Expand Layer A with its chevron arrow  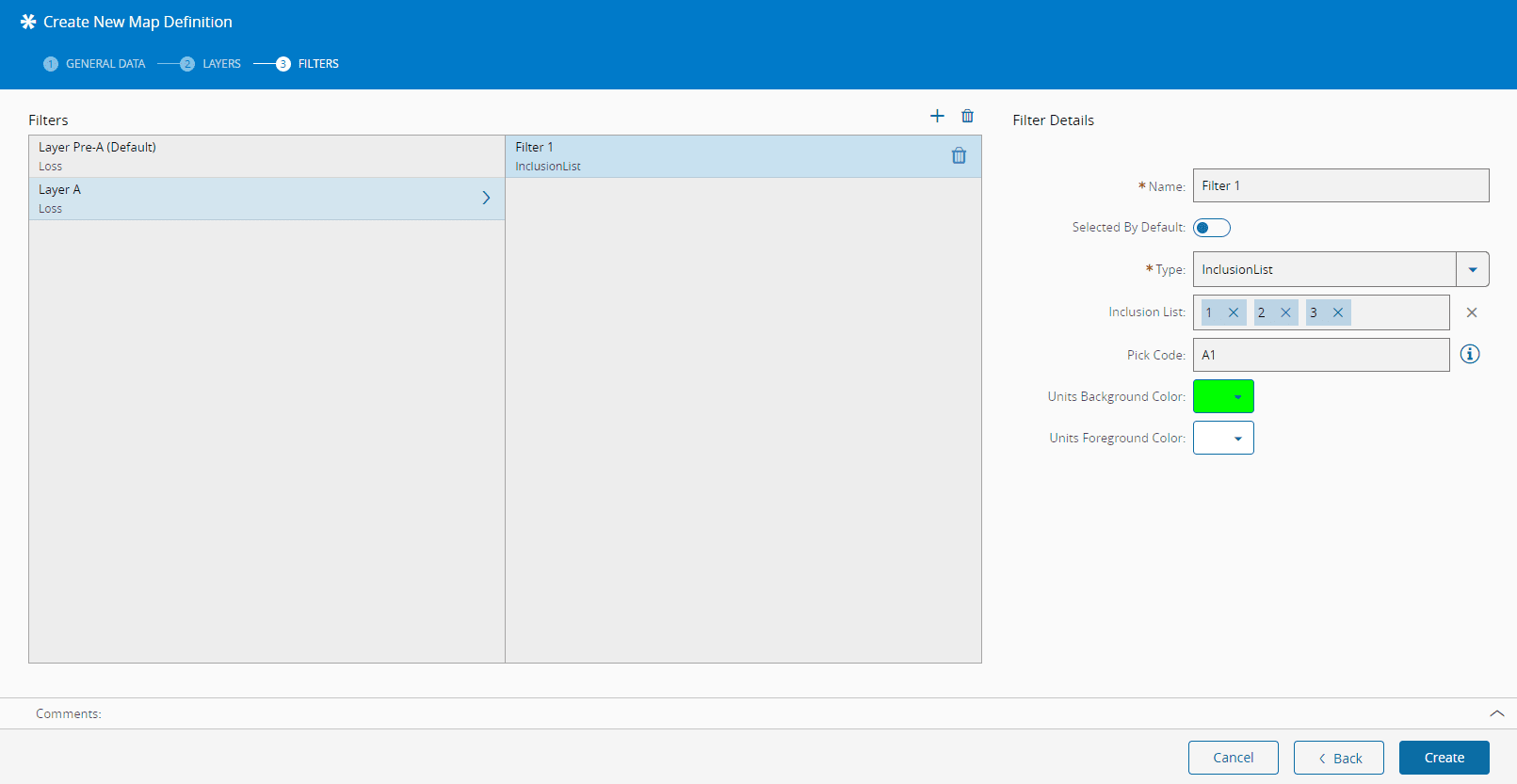pos(486,198)
